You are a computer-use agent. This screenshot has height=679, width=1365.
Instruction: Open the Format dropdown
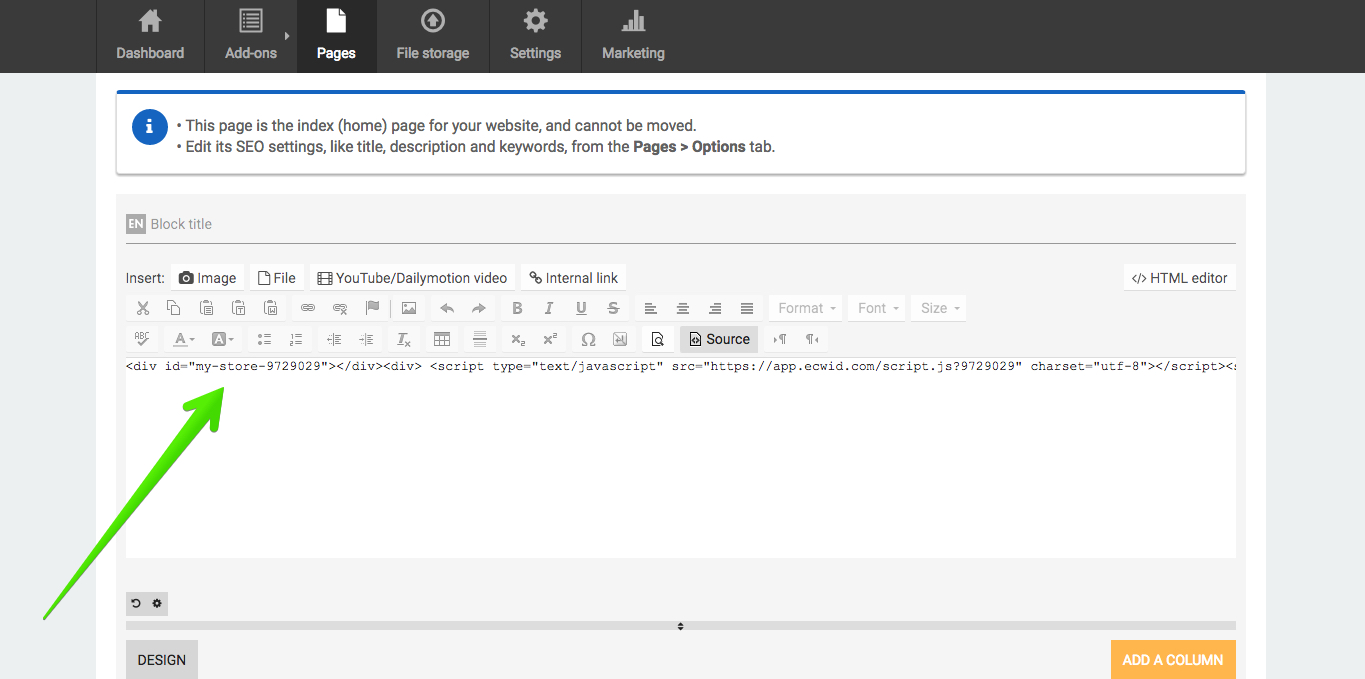pyautogui.click(x=807, y=308)
